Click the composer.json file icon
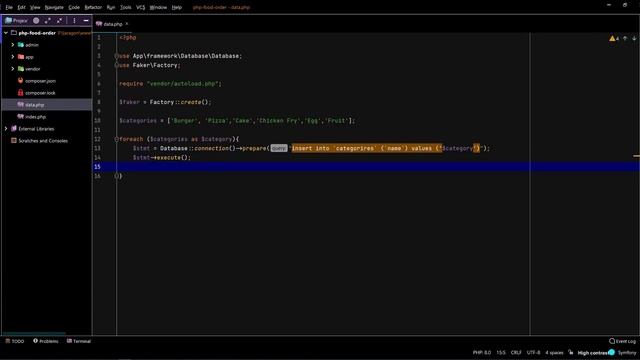Screen dimensions: 640x360 pyautogui.click(x=20, y=81)
